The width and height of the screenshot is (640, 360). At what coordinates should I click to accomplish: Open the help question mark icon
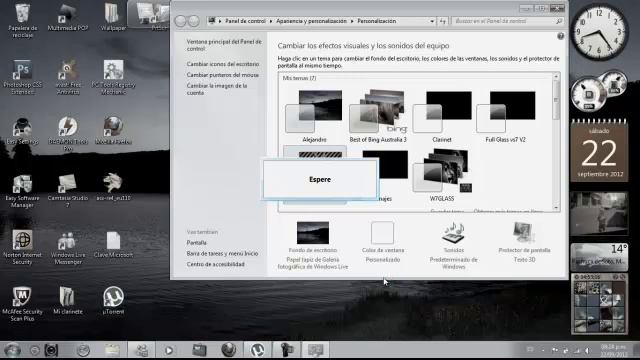(x=560, y=36)
